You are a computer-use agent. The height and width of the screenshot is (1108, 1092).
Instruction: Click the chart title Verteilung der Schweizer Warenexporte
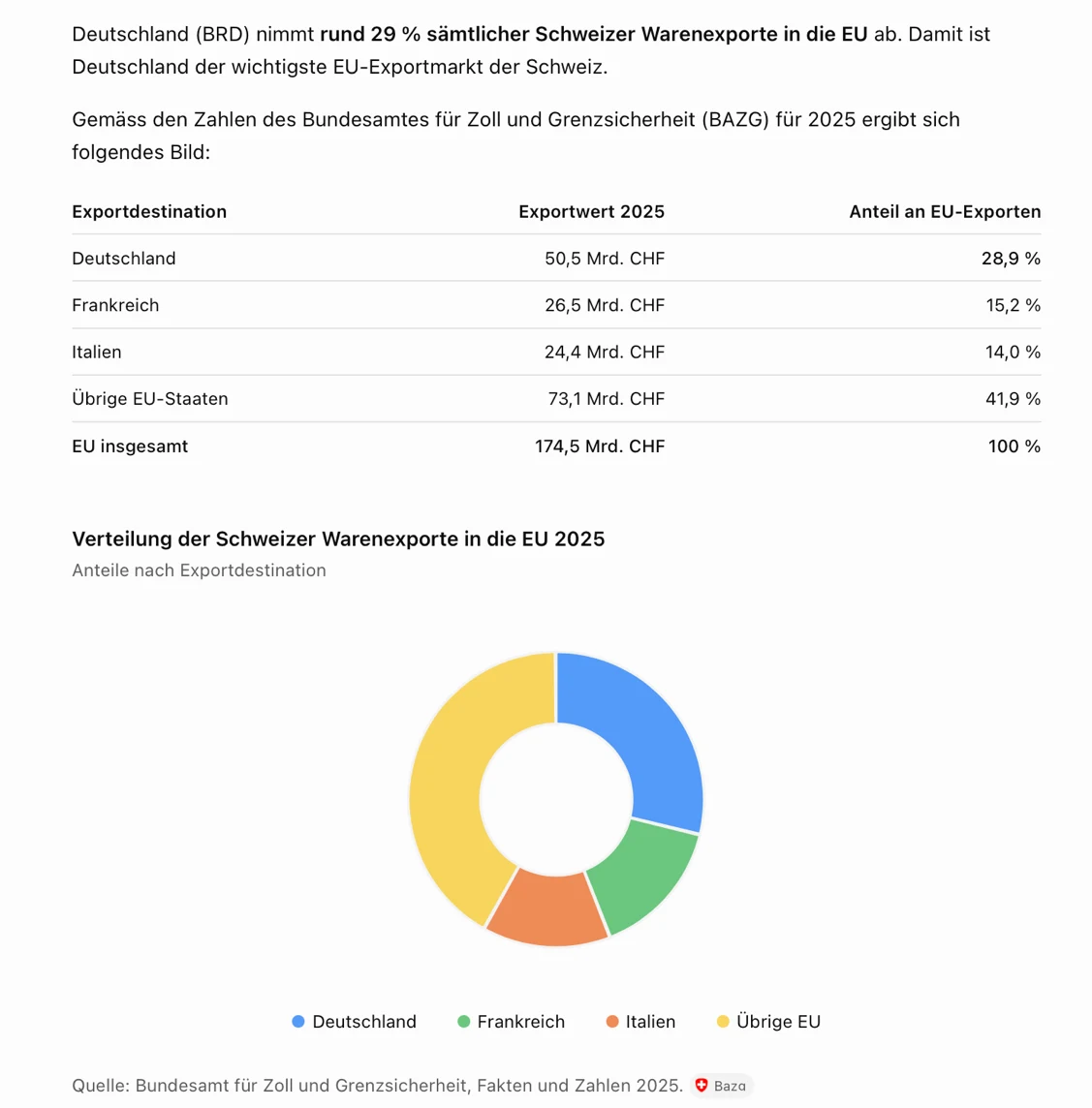[338, 539]
